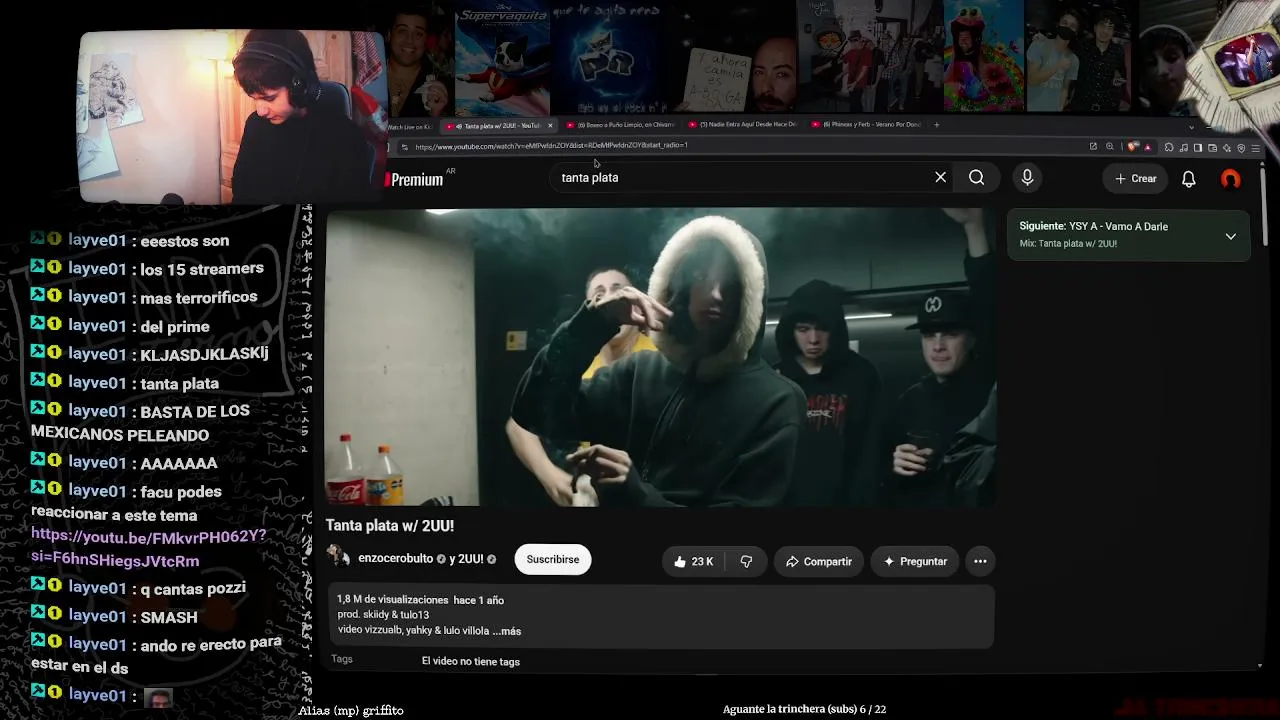The width and height of the screenshot is (1280, 720).
Task: Click 'Alias (mp) griffito' overlay text
Action: pyautogui.click(x=351, y=711)
